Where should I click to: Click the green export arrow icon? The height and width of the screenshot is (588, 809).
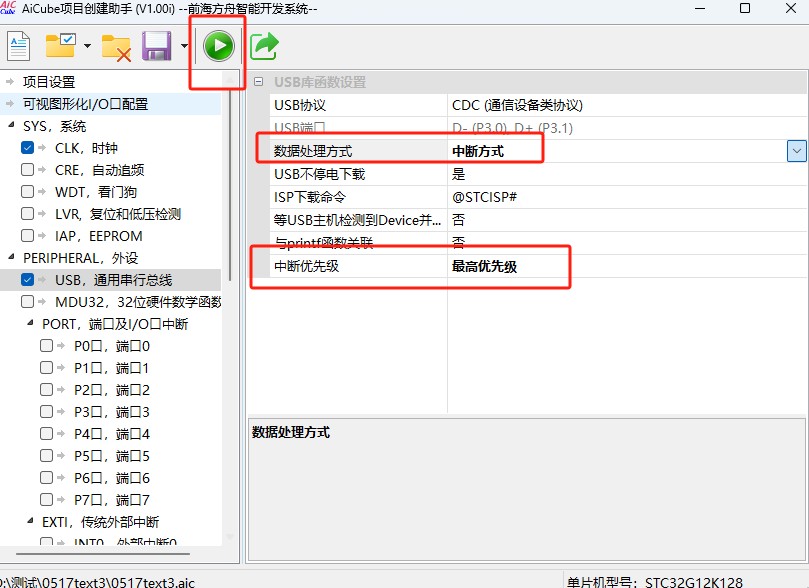pyautogui.click(x=264, y=46)
